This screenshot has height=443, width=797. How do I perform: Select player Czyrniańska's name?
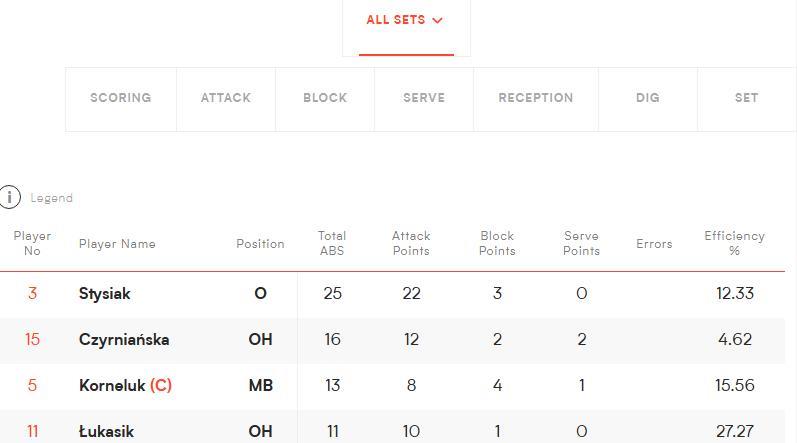click(x=124, y=340)
